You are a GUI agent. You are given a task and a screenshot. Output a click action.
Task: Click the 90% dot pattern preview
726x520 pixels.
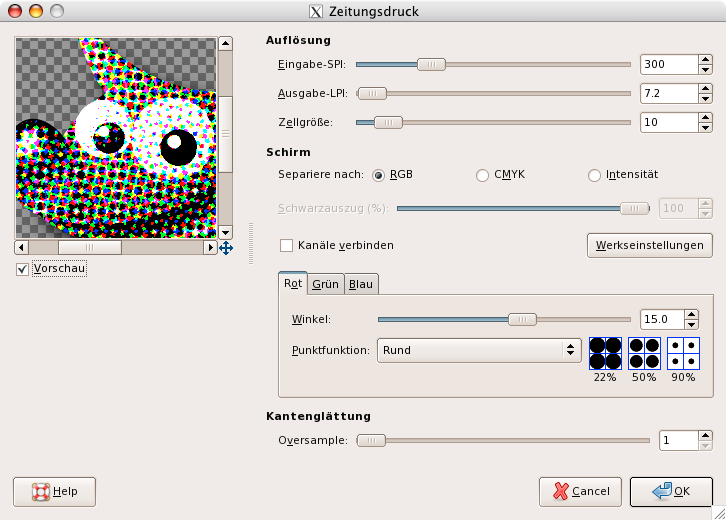(683, 353)
